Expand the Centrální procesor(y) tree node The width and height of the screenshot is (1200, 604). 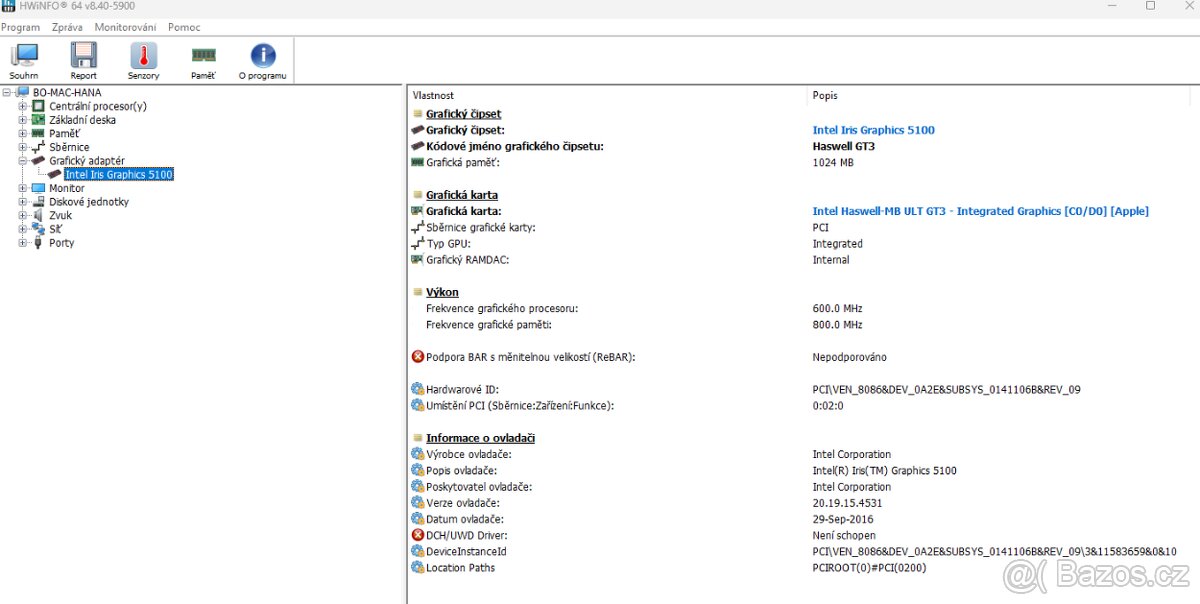pyautogui.click(x=23, y=105)
